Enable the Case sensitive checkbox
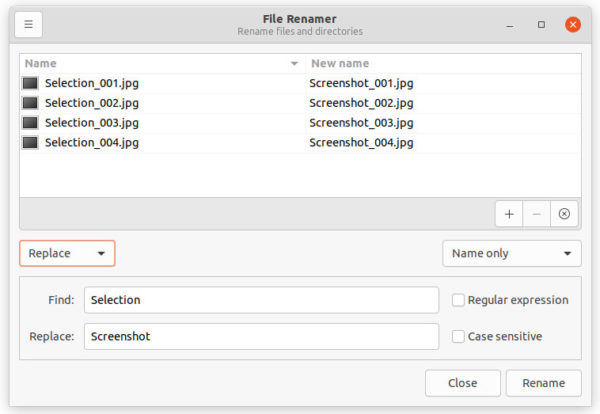This screenshot has width=600, height=414. pos(458,337)
